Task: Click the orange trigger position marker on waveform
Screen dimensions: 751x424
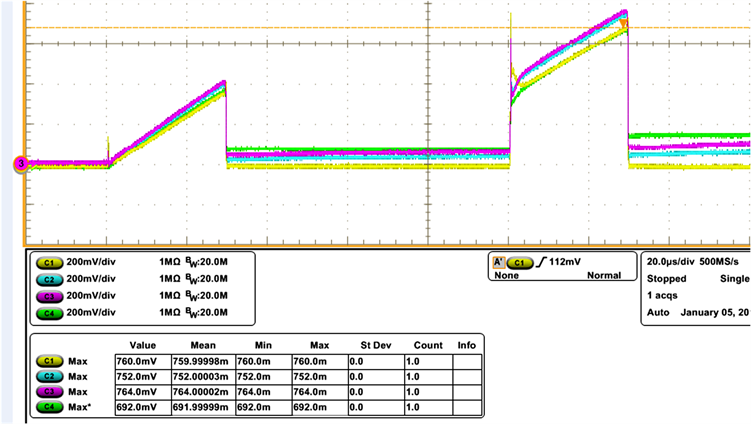Action: click(x=624, y=20)
